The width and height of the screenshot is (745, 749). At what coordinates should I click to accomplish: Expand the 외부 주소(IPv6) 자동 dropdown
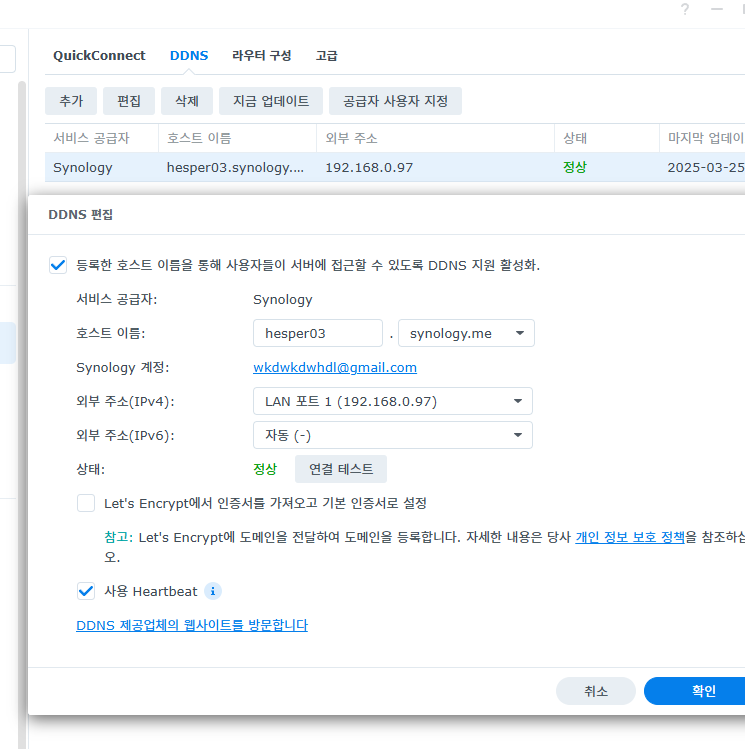393,435
